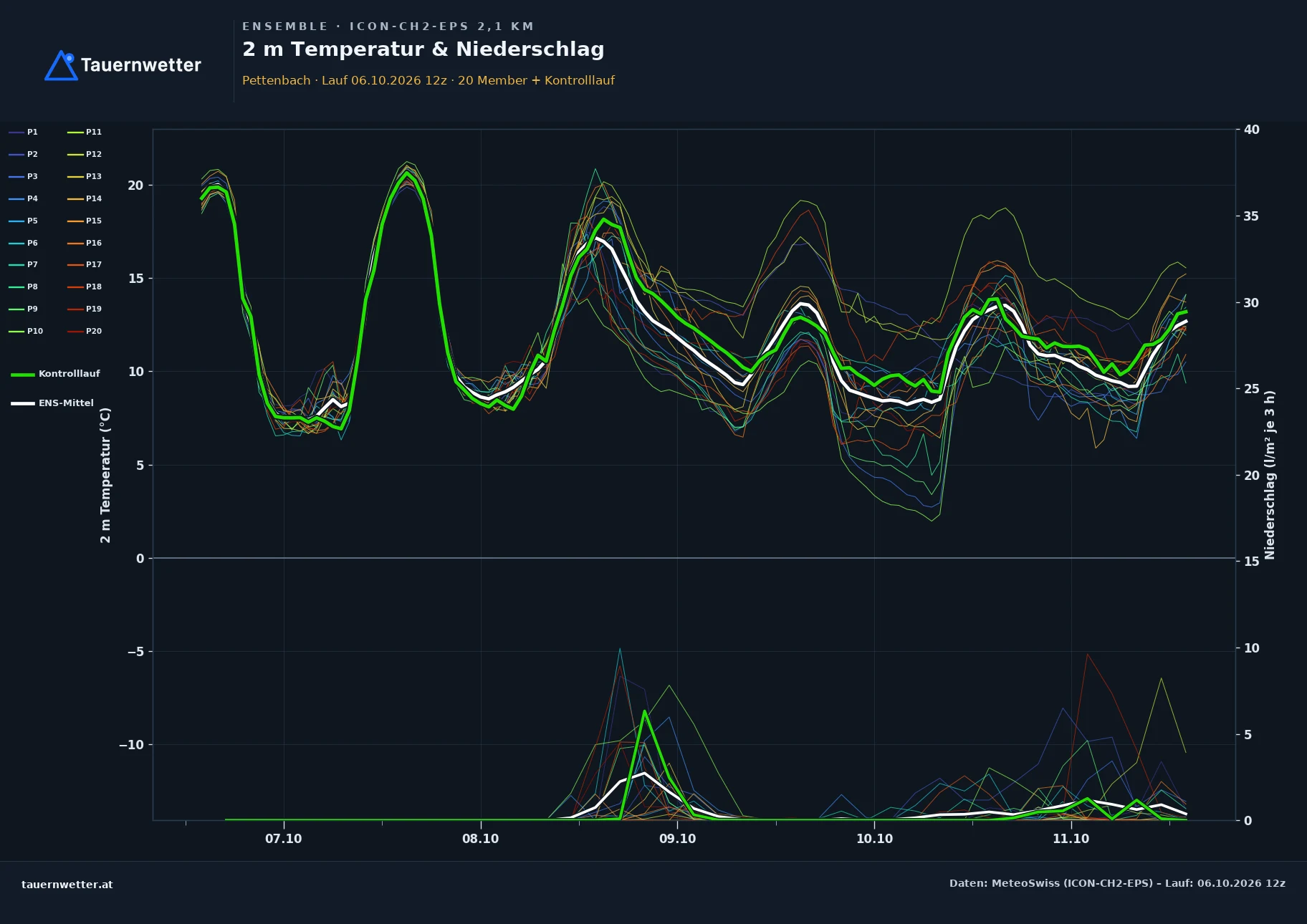Click the Pettenbach run information subtitle

tap(429, 80)
